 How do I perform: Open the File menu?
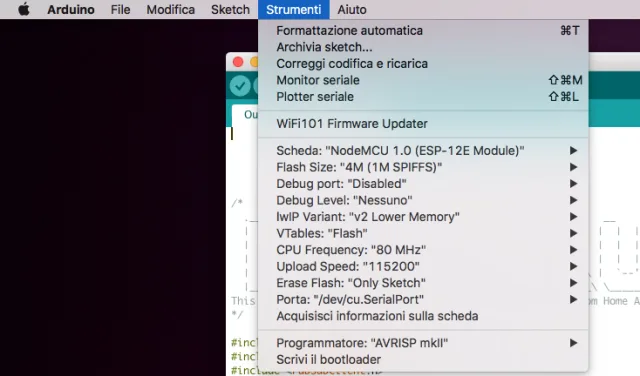120,9
